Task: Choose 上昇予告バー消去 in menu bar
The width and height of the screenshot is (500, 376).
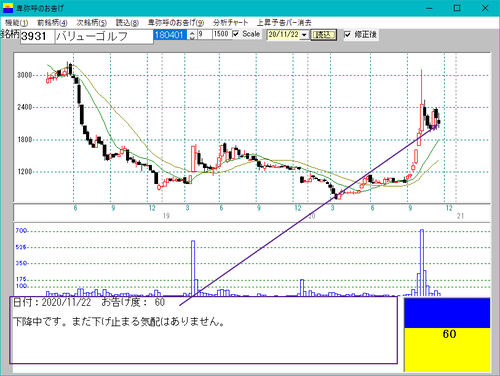Action: pos(284,23)
